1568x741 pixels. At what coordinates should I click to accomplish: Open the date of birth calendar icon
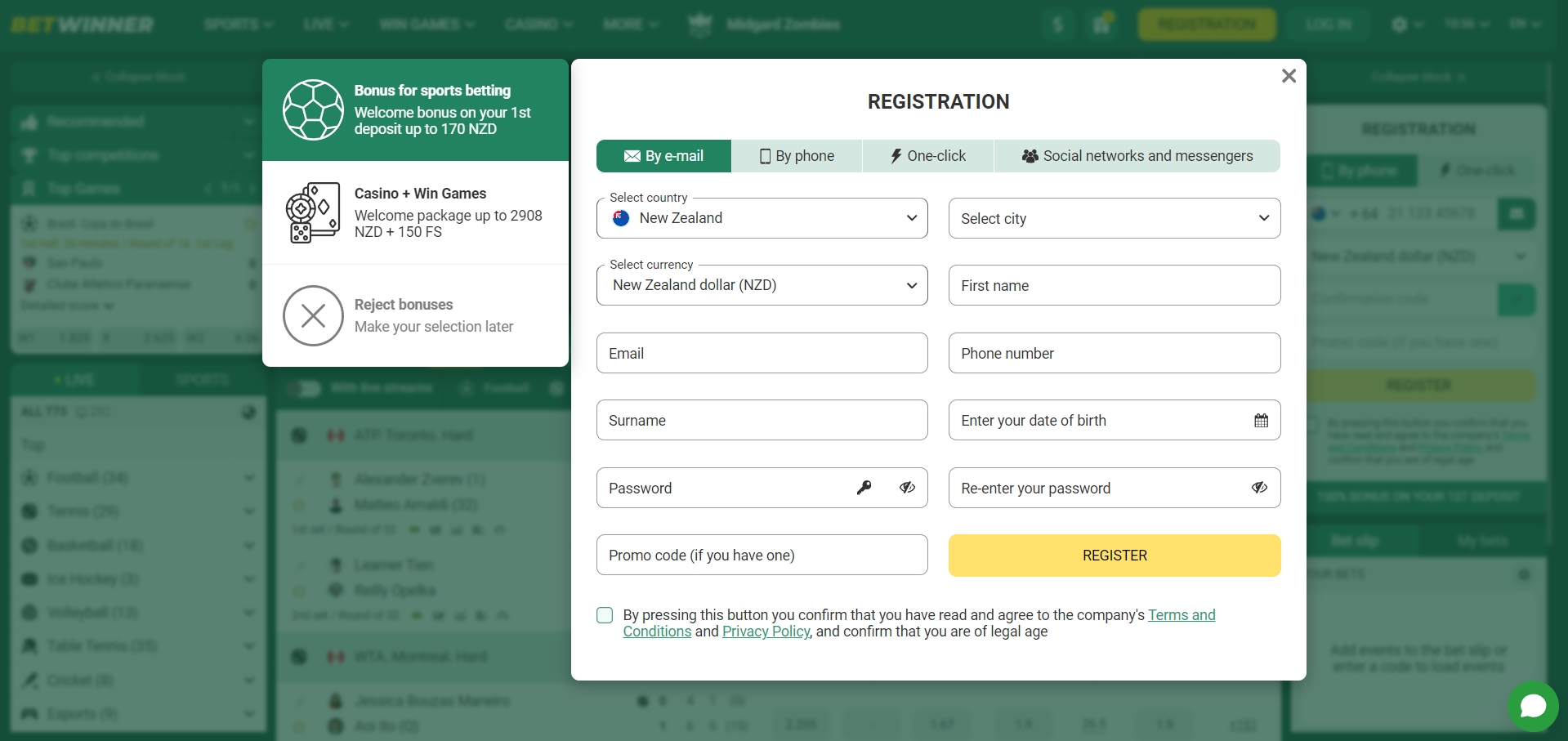[1261, 421]
